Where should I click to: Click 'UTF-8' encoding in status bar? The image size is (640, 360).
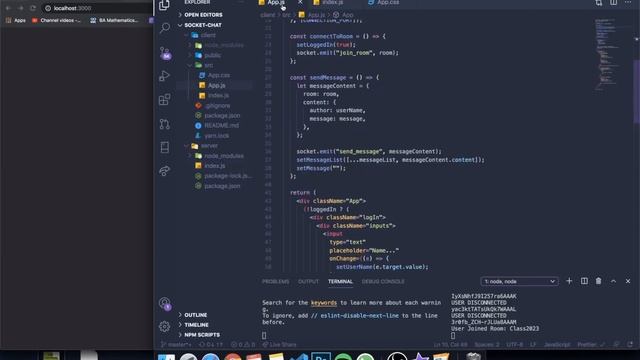pyautogui.click(x=514, y=344)
